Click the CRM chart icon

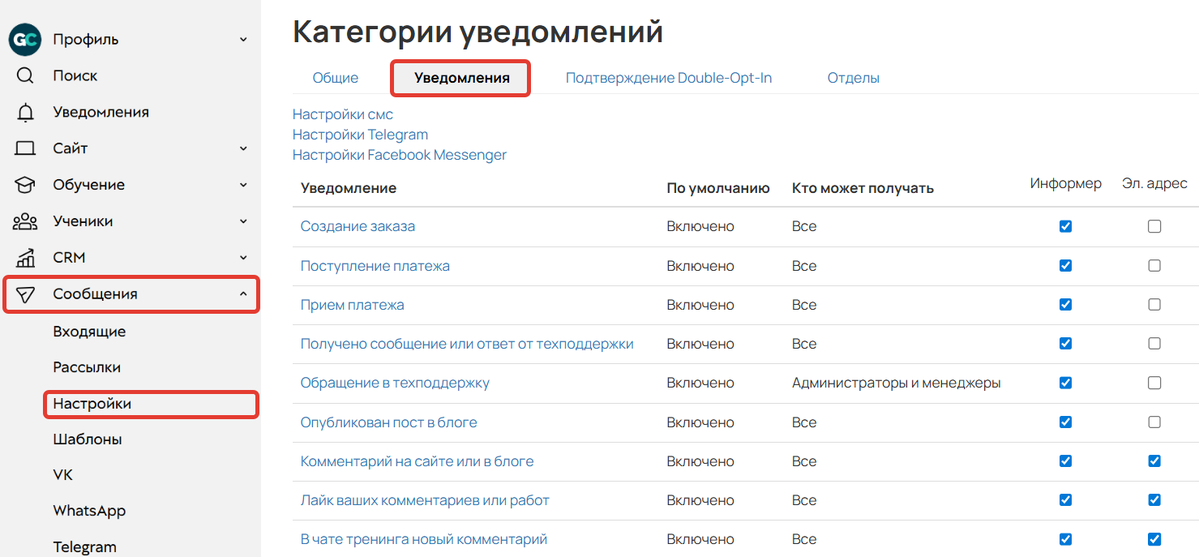(x=25, y=257)
